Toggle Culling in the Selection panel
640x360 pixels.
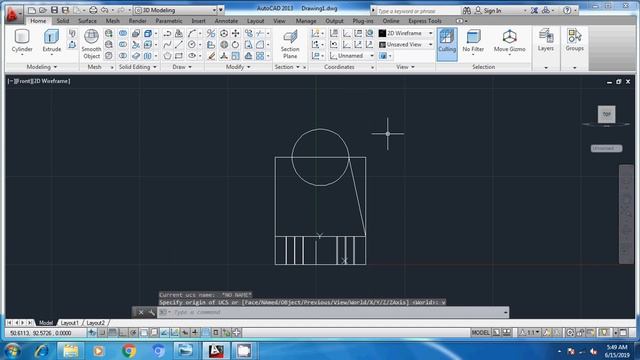point(447,44)
